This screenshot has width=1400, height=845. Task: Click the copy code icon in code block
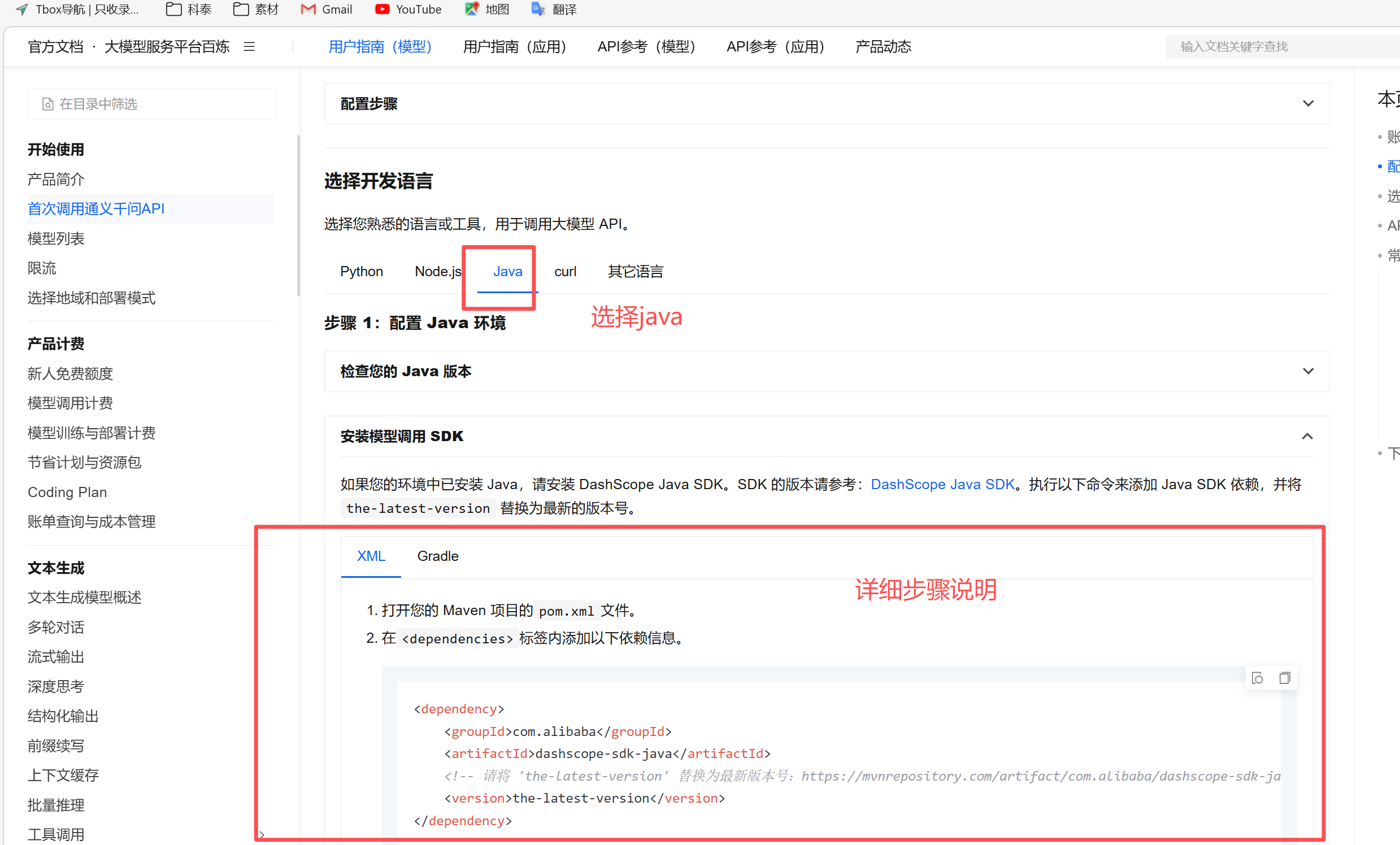(x=1284, y=678)
